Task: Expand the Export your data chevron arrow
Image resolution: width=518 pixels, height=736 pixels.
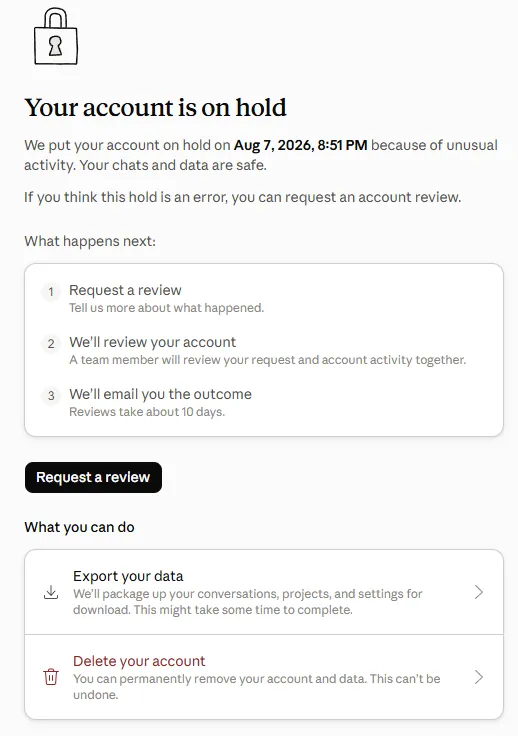Action: pos(479,592)
